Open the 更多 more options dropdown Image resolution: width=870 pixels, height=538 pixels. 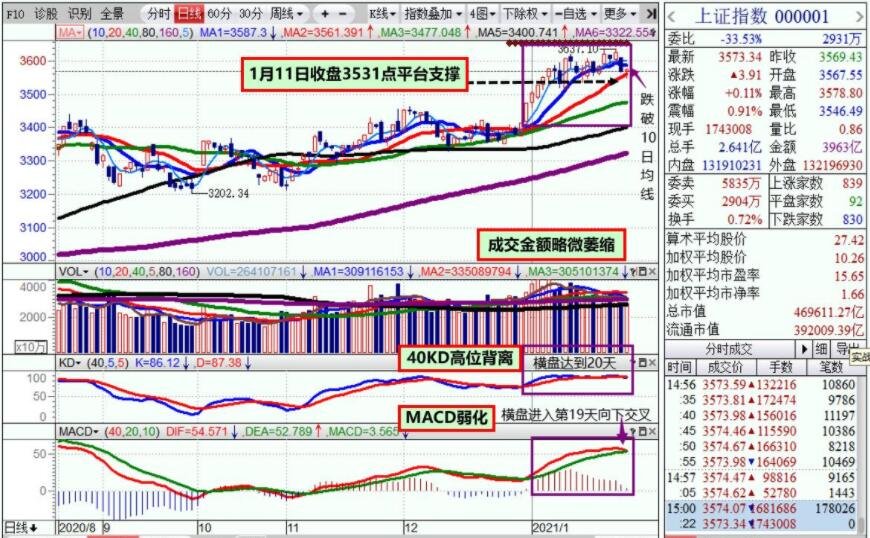619,13
